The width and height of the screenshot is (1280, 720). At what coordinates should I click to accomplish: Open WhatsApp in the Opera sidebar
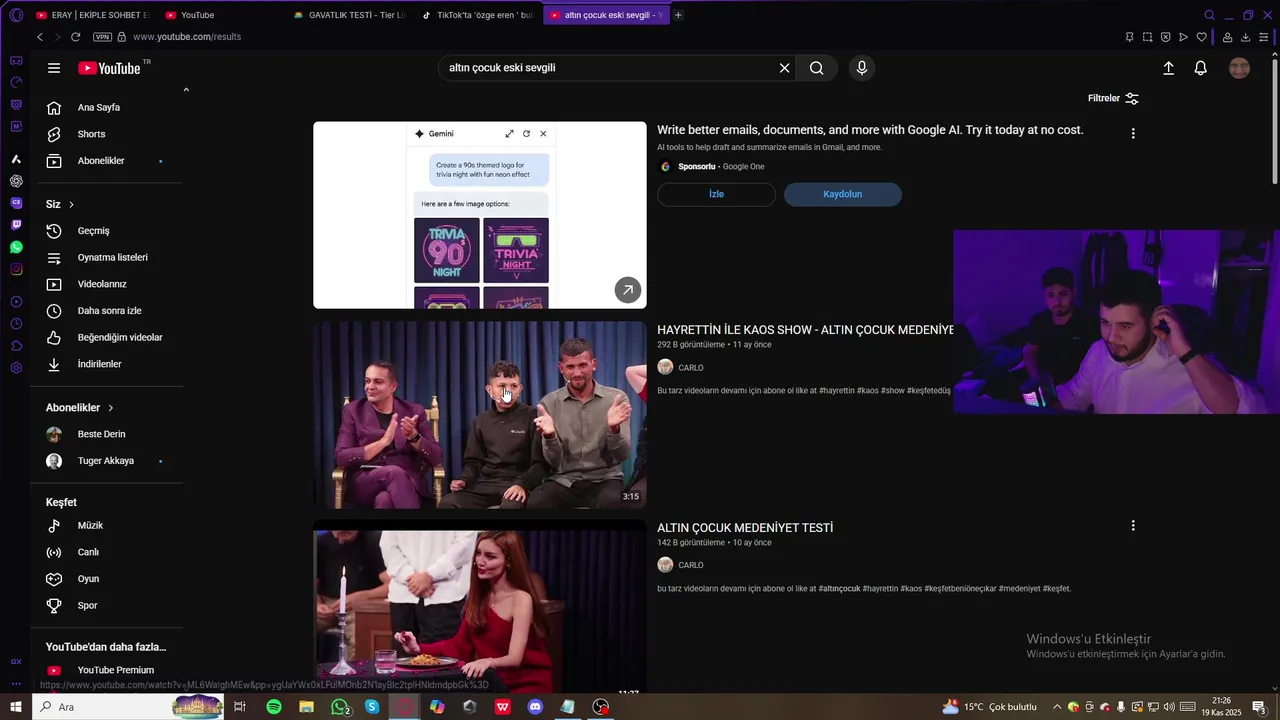click(x=16, y=247)
